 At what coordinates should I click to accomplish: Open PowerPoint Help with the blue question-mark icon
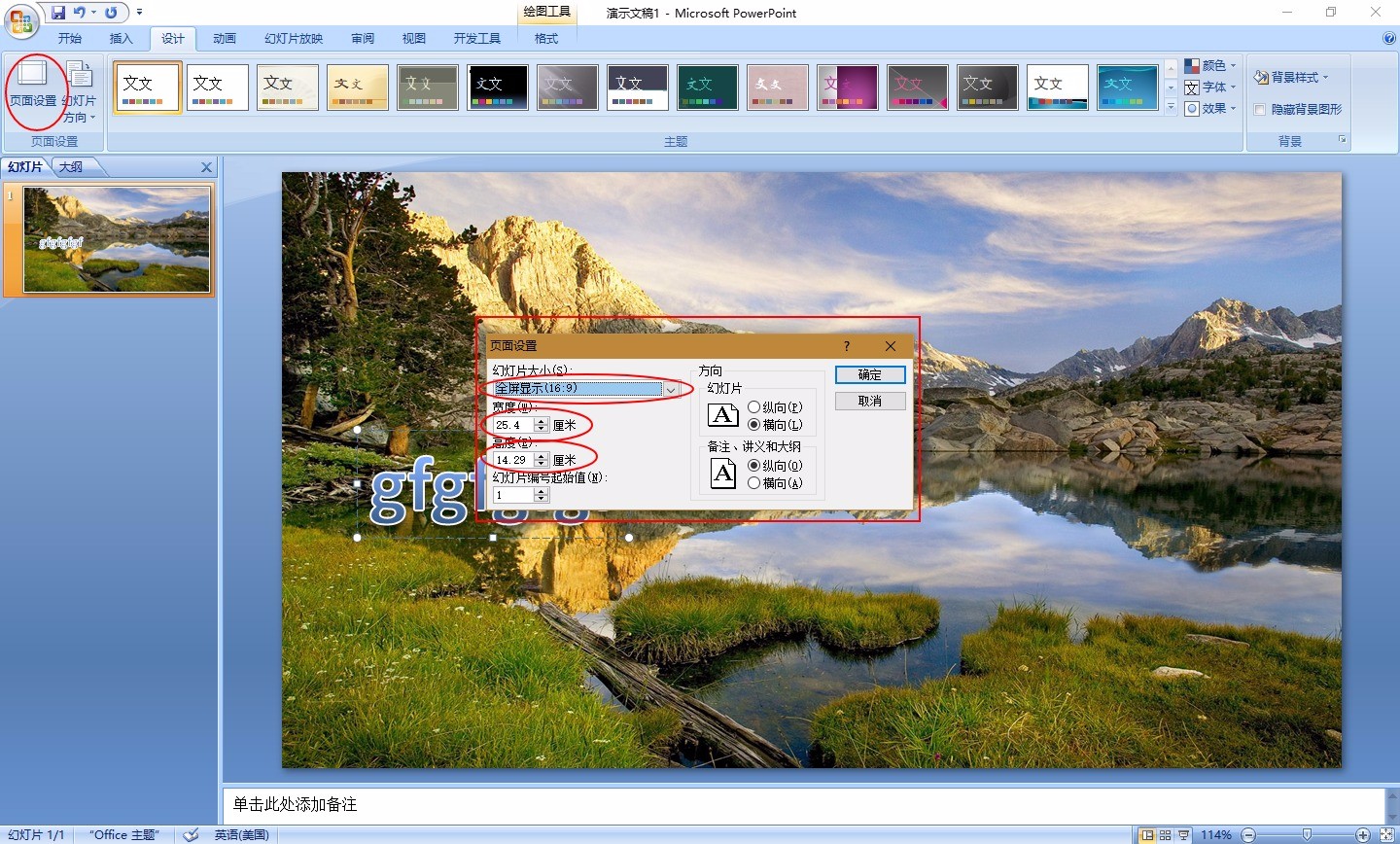pos(1388,38)
